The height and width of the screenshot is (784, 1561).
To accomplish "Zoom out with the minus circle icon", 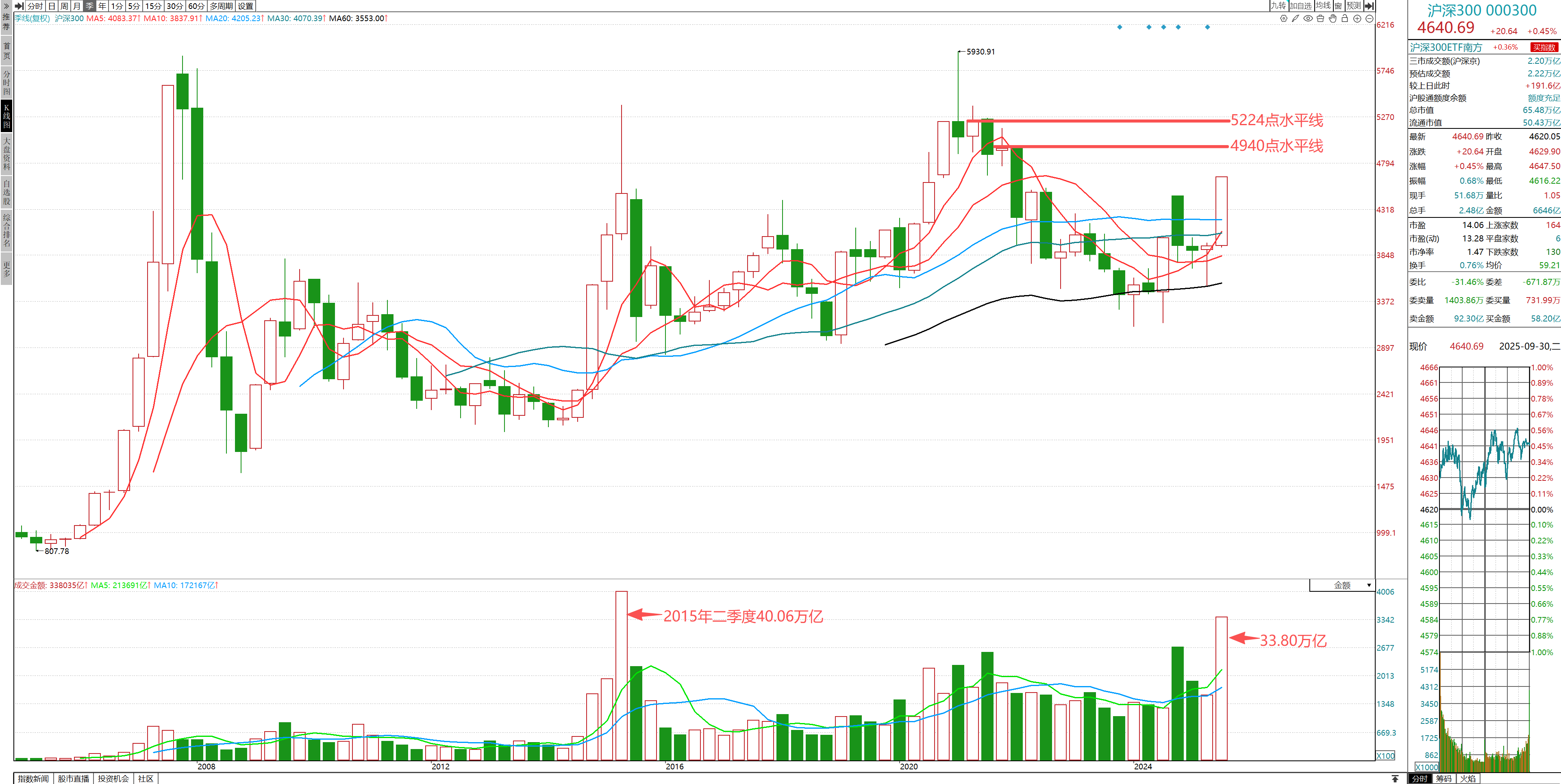I will pyautogui.click(x=1370, y=19).
